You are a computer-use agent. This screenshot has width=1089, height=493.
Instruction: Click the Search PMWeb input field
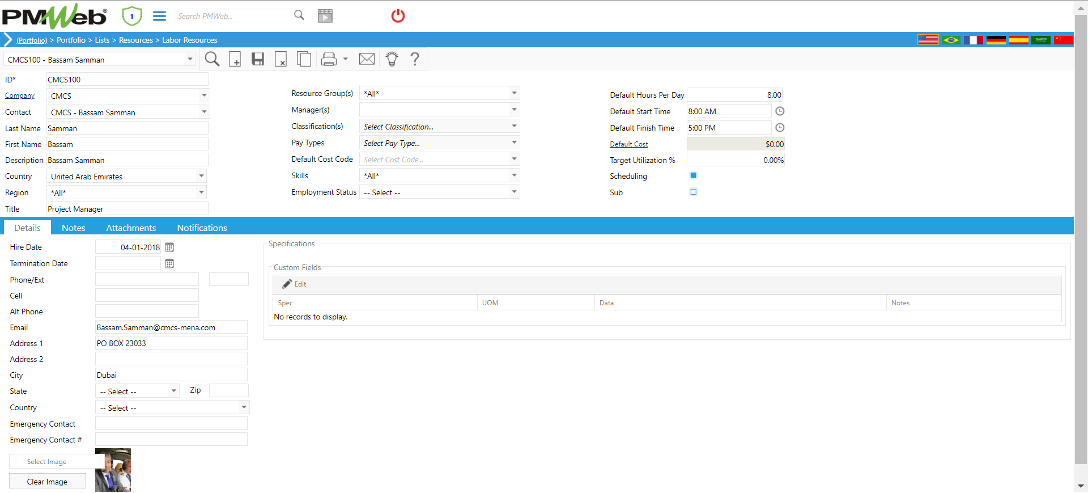coord(232,15)
